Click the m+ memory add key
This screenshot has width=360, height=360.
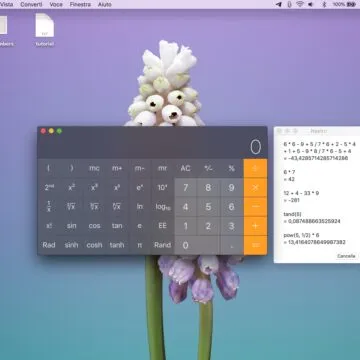[117, 168]
